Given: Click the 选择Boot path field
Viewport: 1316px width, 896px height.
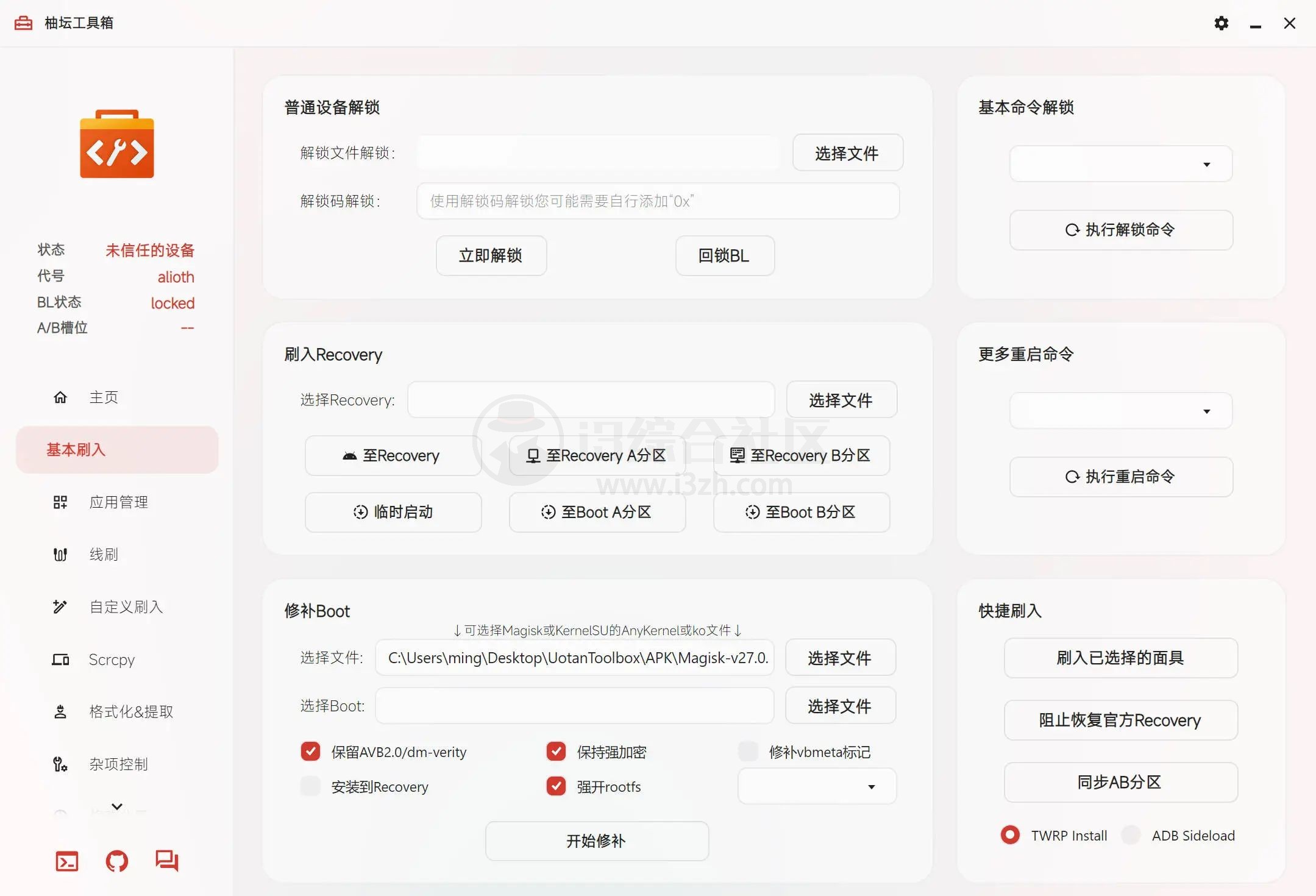Looking at the screenshot, I should point(575,706).
